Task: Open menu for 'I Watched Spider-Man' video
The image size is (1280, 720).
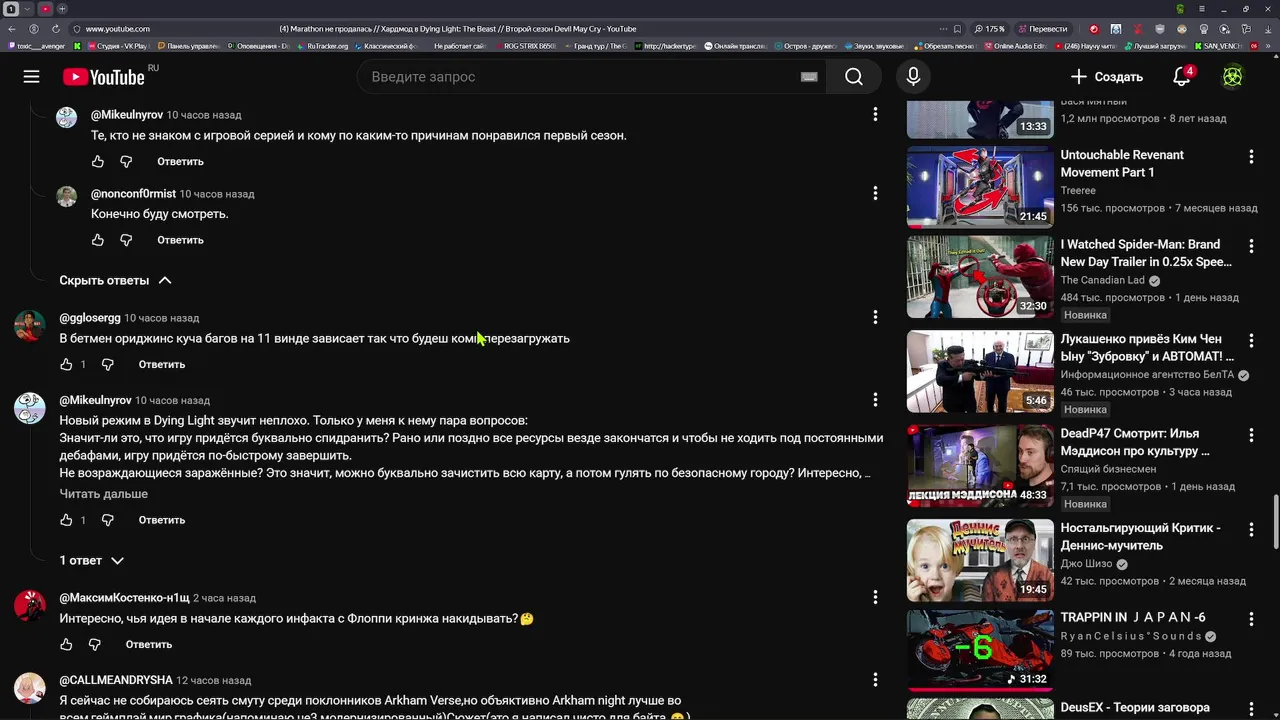Action: coord(1251,246)
